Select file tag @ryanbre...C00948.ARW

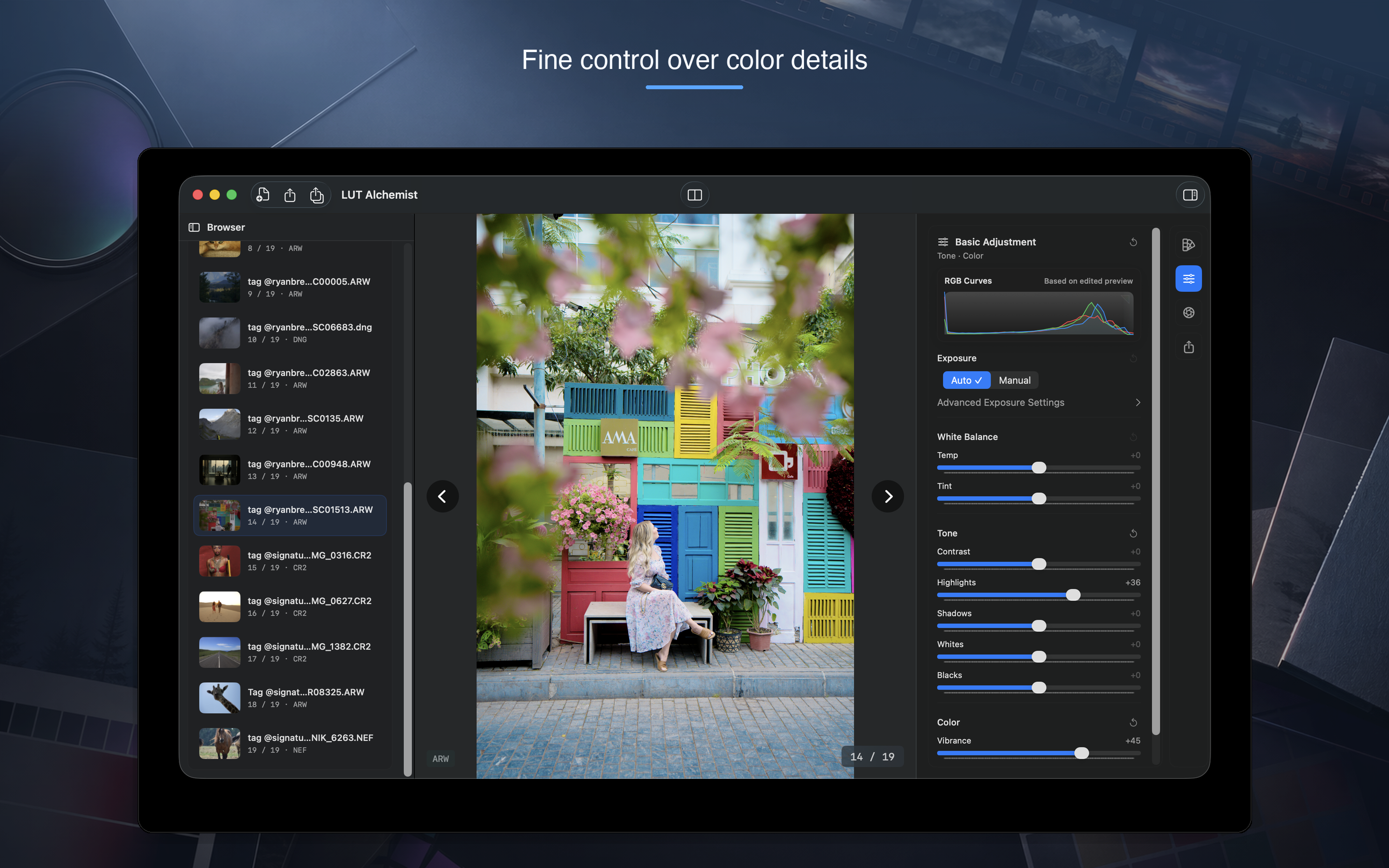pyautogui.click(x=290, y=470)
